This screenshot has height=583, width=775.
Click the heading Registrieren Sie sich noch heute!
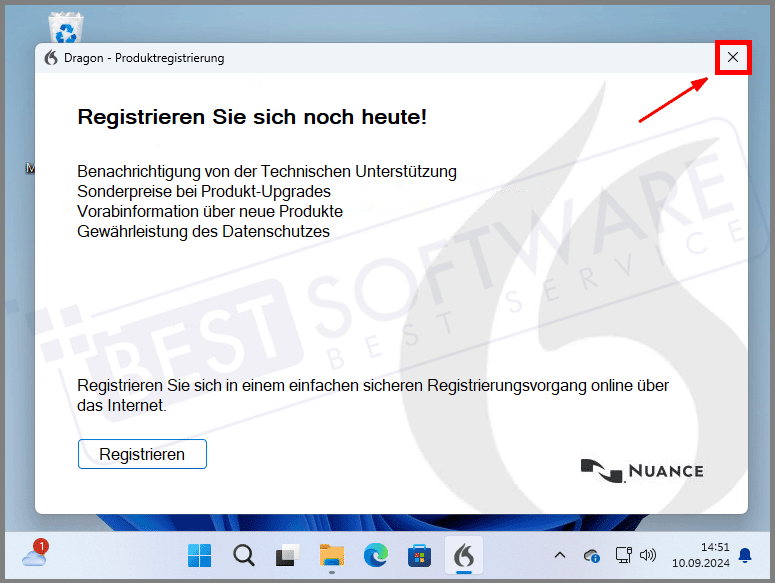point(252,117)
